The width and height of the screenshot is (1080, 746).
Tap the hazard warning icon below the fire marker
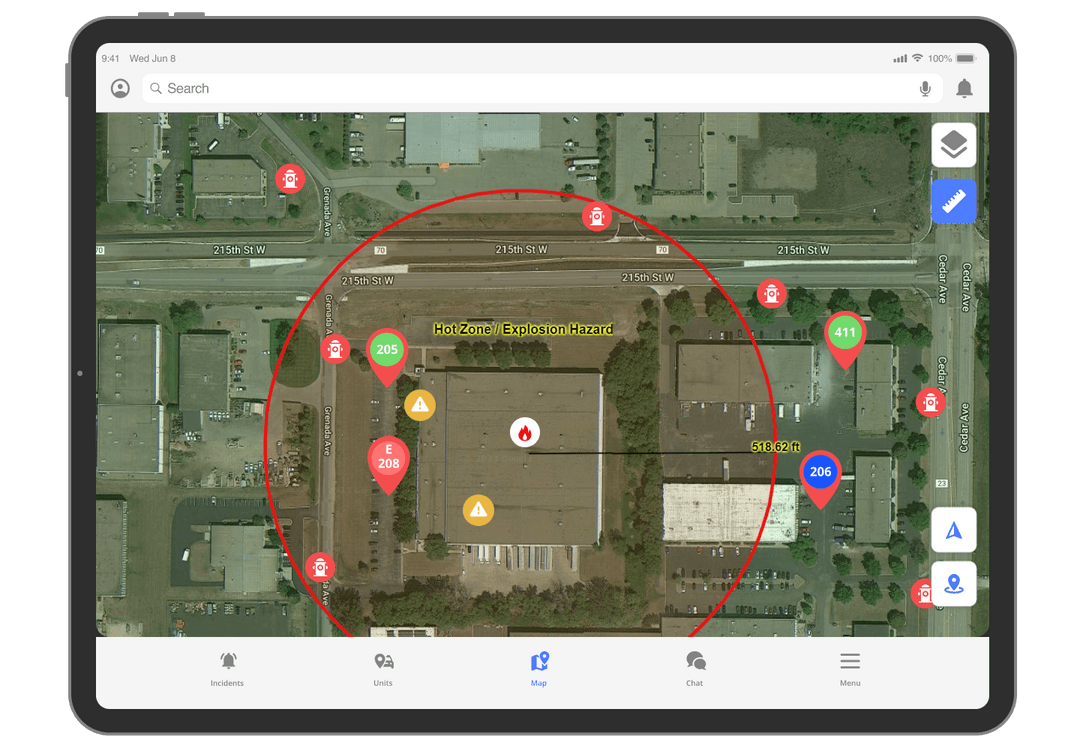point(478,510)
